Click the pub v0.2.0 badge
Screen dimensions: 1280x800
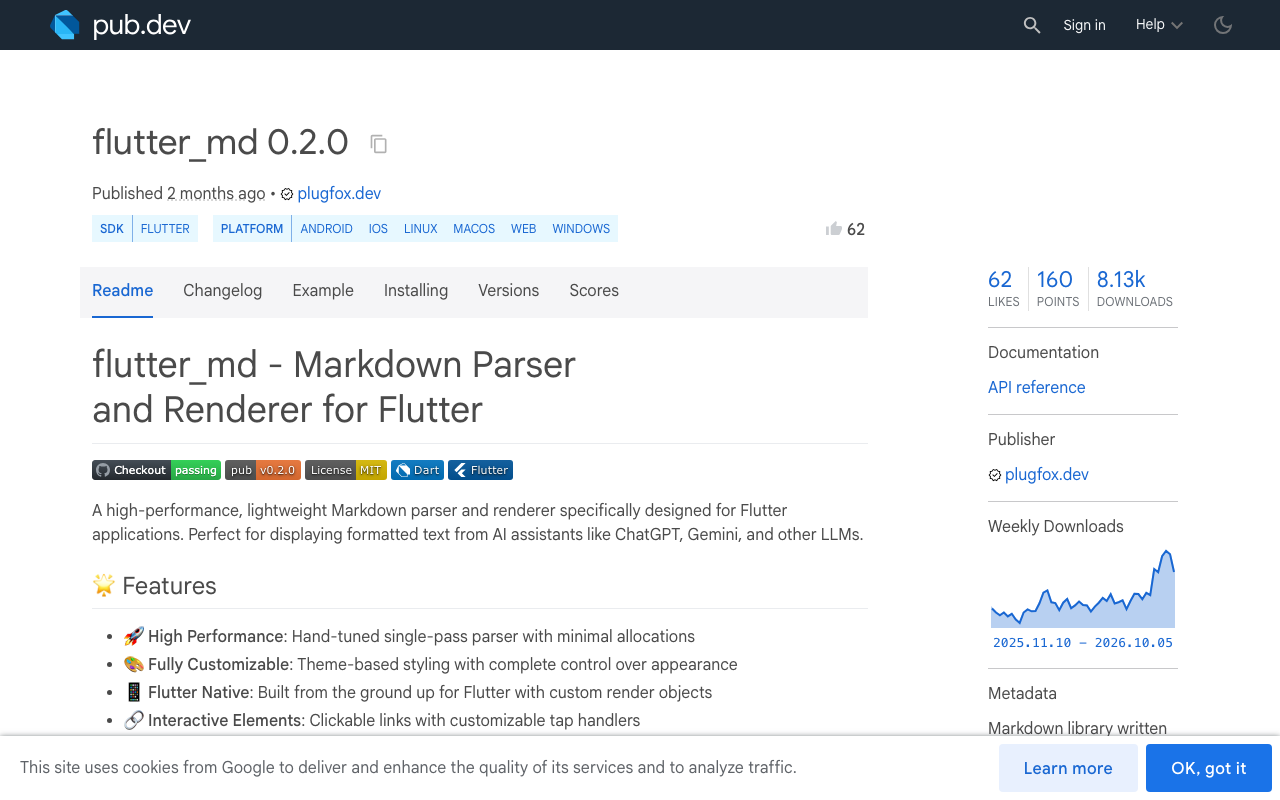tap(262, 470)
